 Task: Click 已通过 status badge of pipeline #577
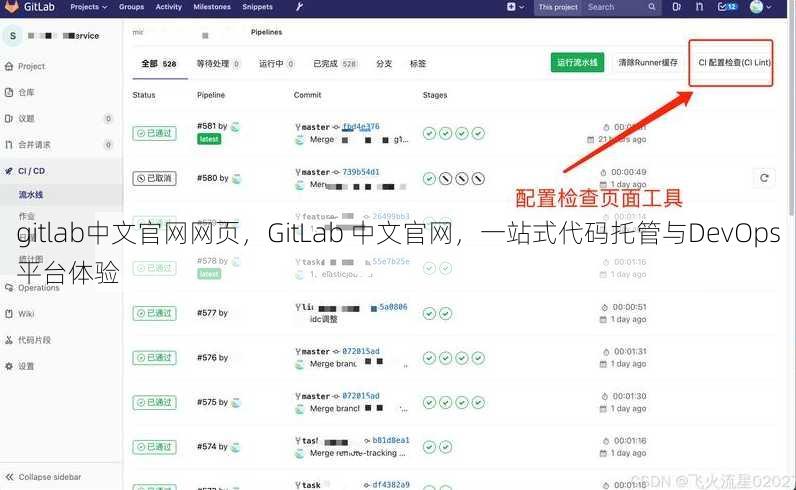tap(154, 313)
